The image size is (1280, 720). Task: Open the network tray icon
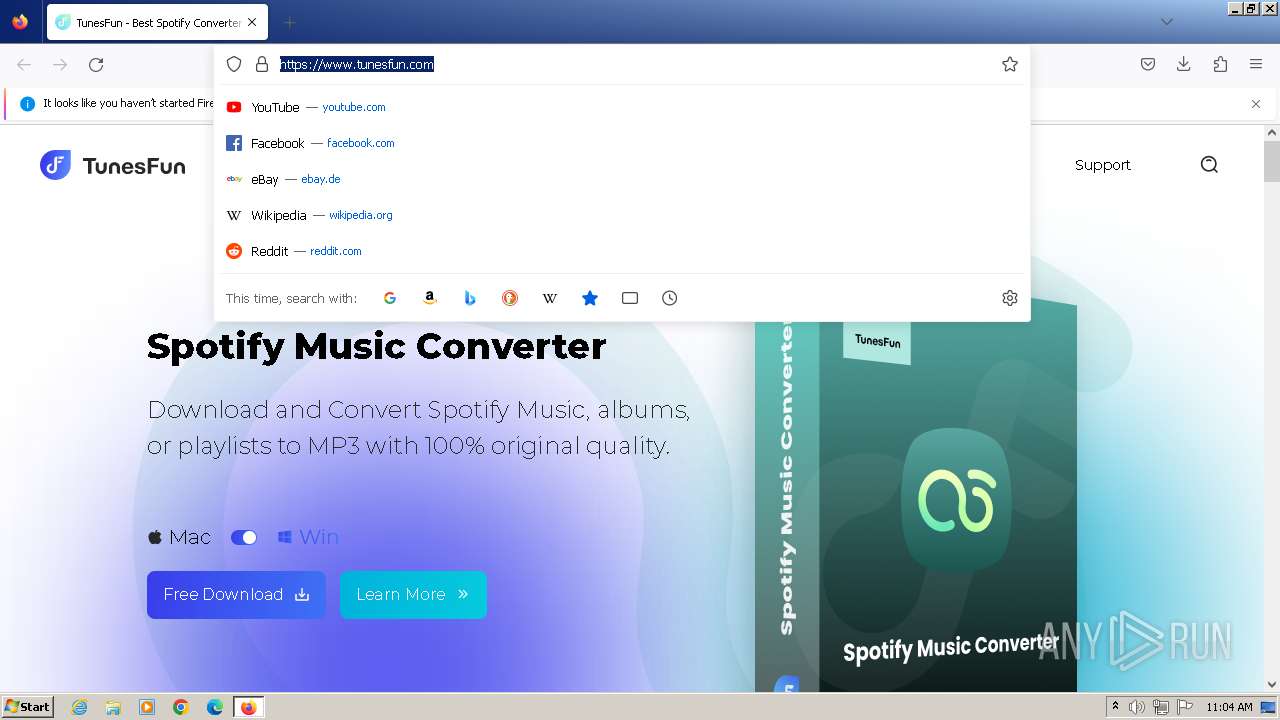[1161, 707]
